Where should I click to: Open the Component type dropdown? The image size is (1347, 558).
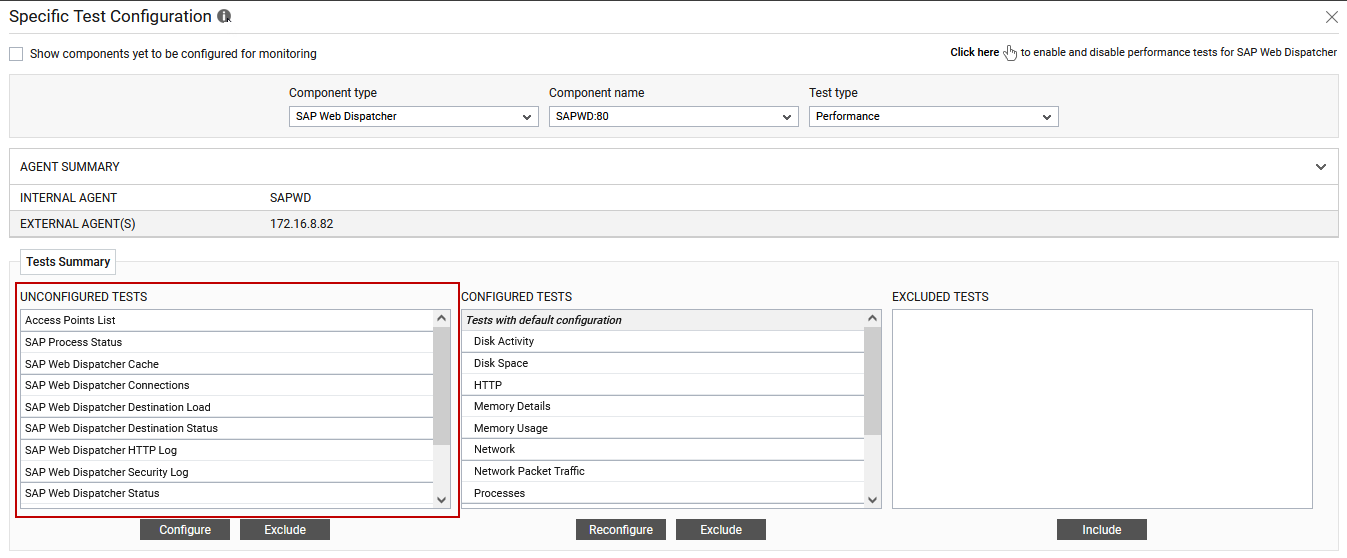click(414, 117)
